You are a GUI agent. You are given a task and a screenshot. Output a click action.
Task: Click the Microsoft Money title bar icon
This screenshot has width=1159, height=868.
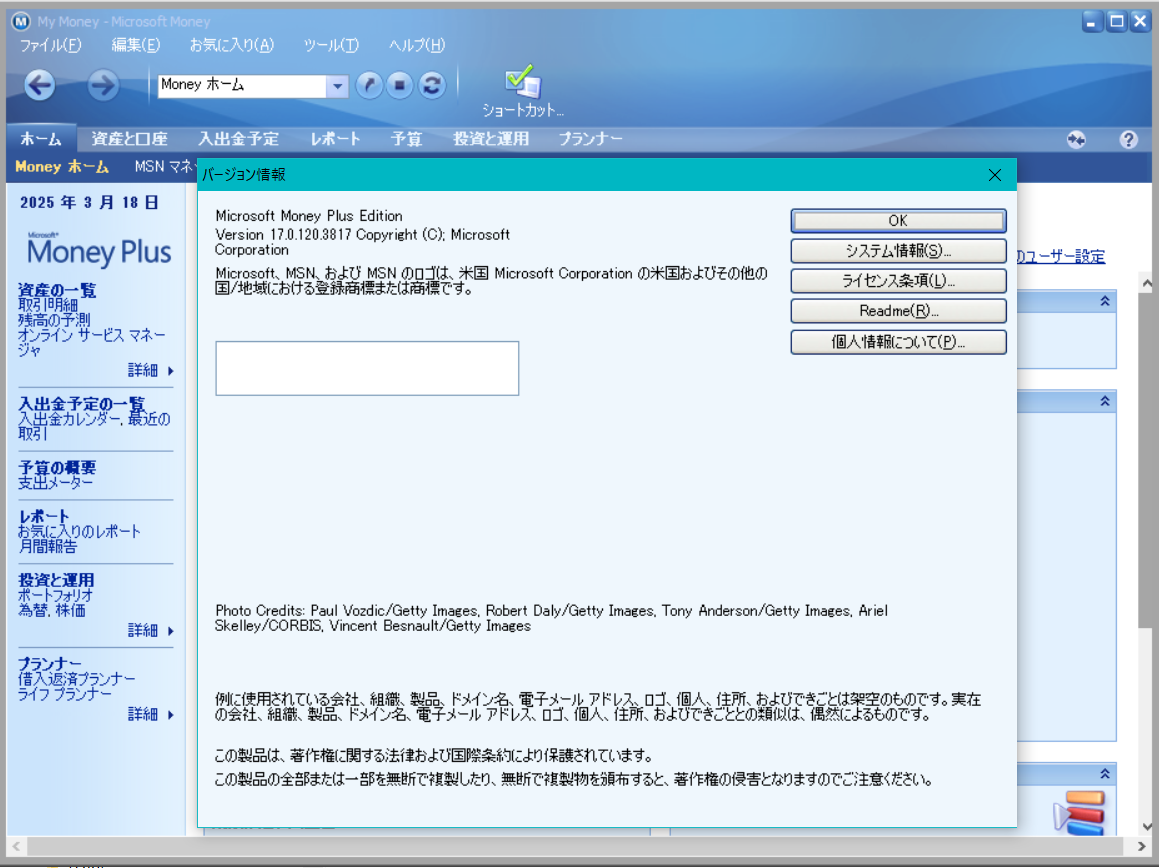[x=21, y=21]
